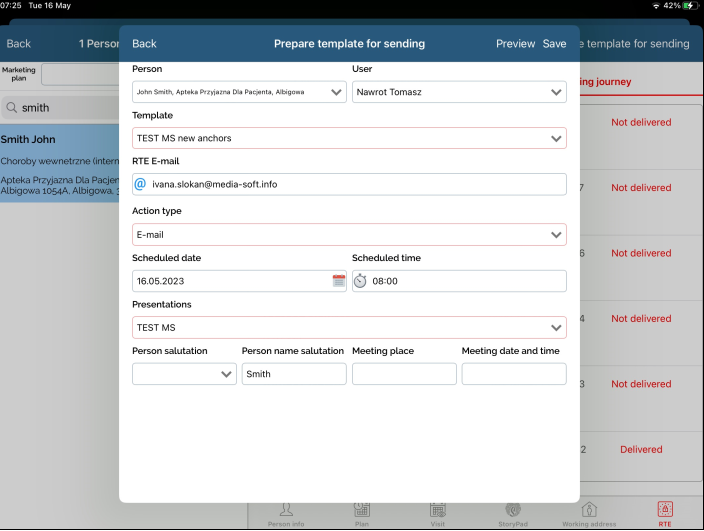
Task: Click the Preview button
Action: point(515,44)
